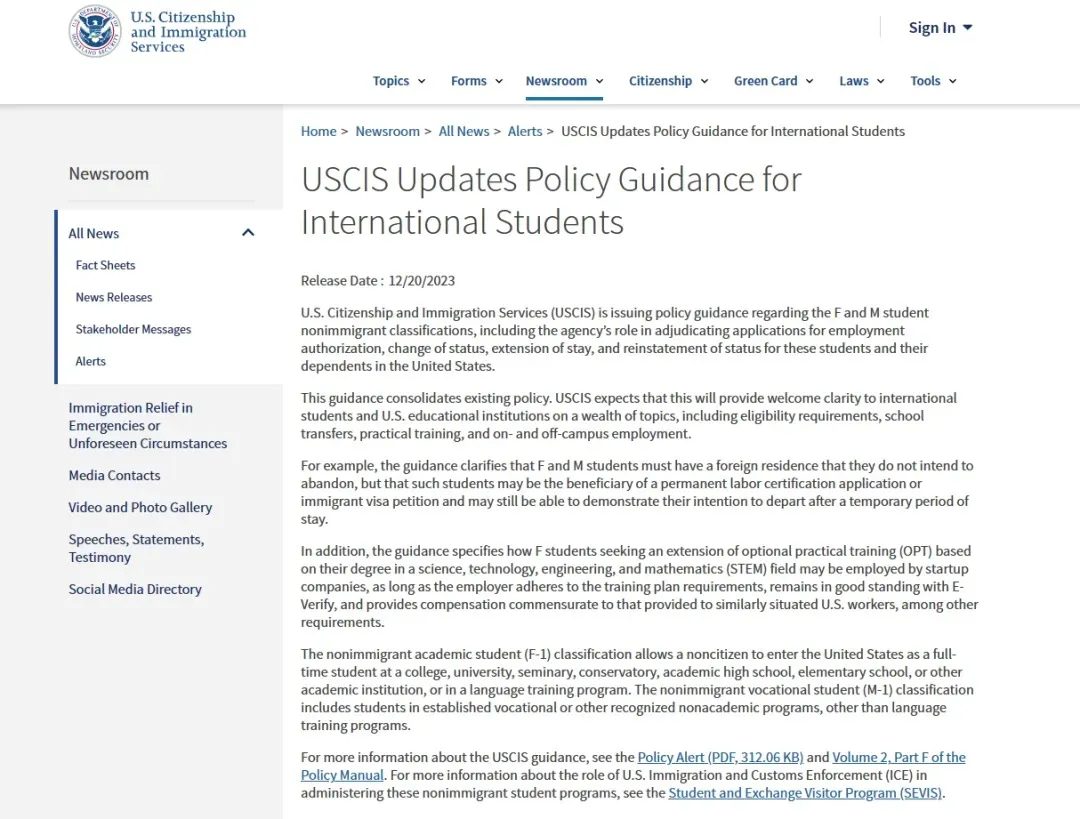Open the Sign In dropdown

coord(940,28)
